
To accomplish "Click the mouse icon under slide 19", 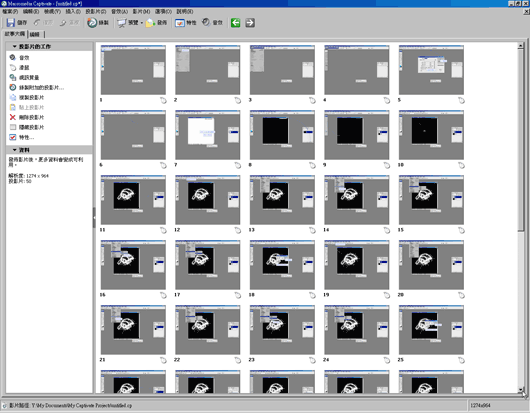I will click(x=387, y=295).
